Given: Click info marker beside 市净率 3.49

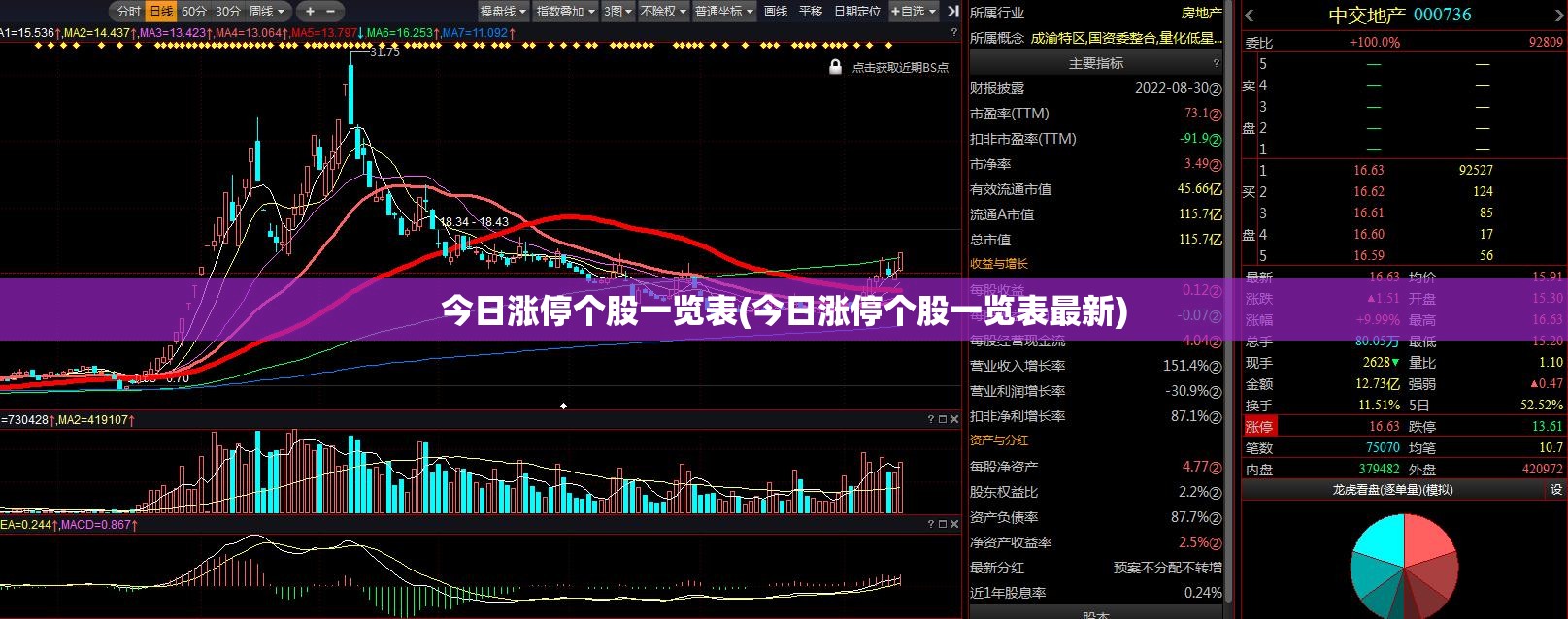Looking at the screenshot, I should coord(1216,164).
